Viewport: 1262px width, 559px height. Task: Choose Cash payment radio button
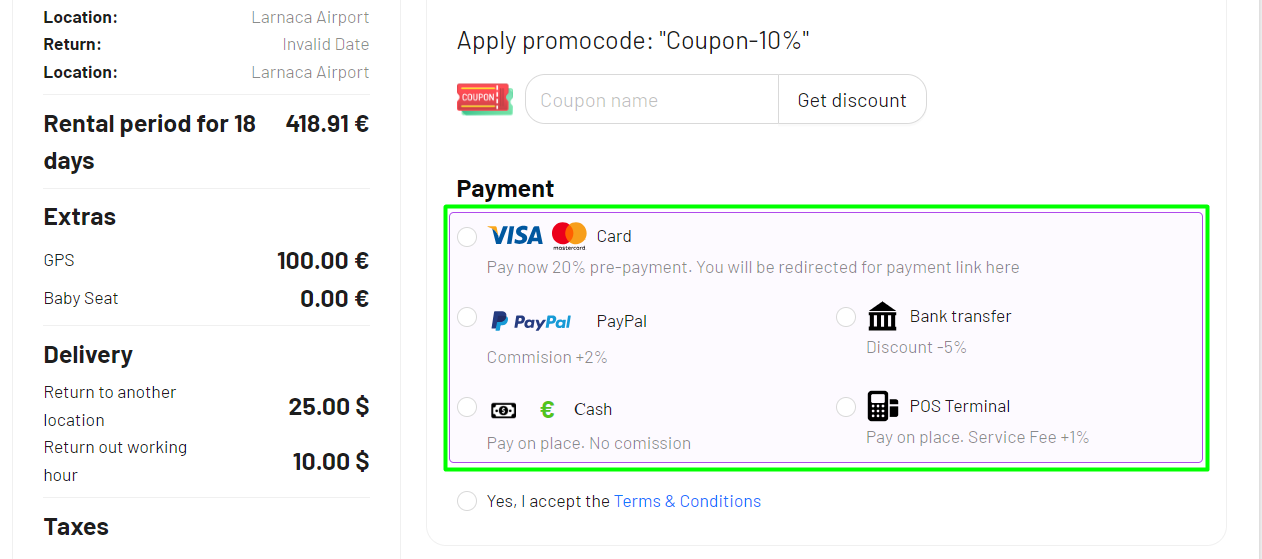tap(467, 407)
